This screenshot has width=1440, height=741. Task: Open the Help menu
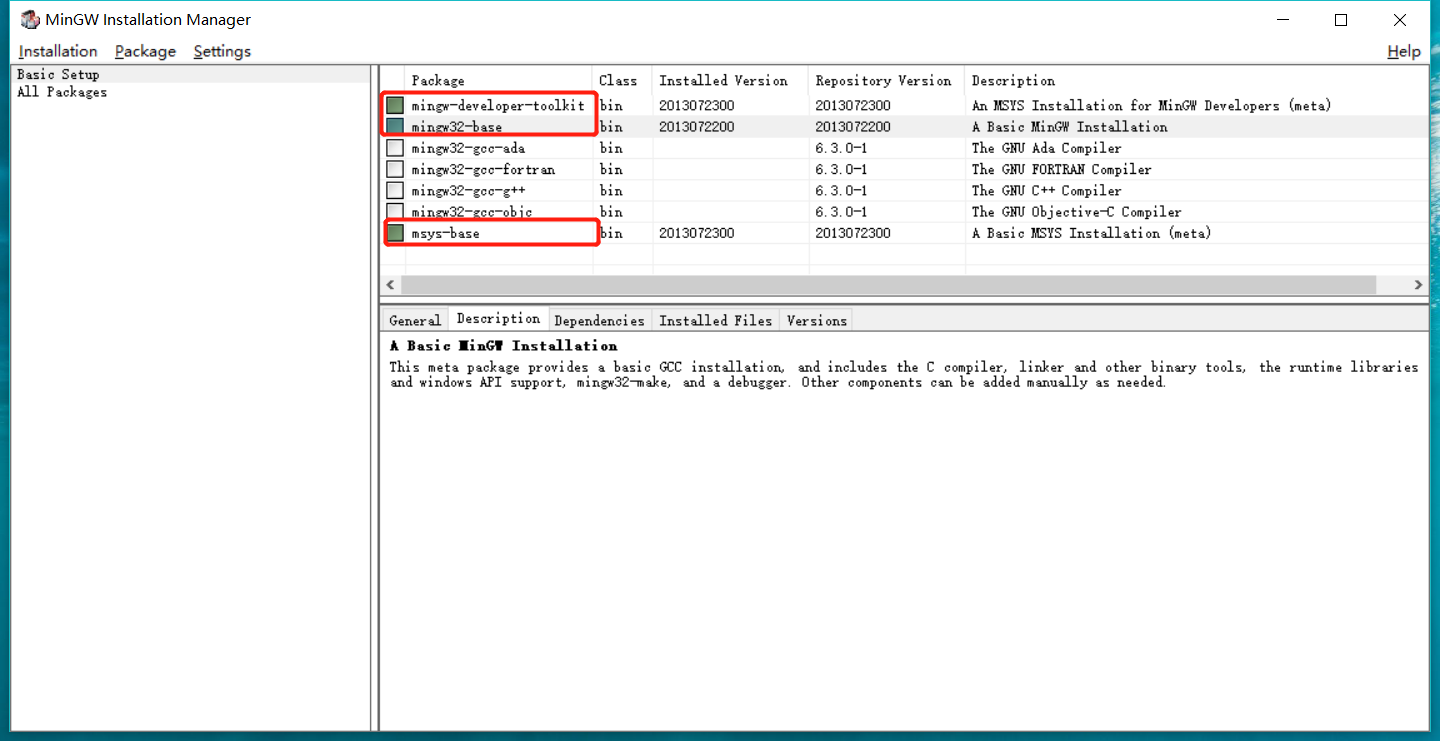coord(1403,51)
